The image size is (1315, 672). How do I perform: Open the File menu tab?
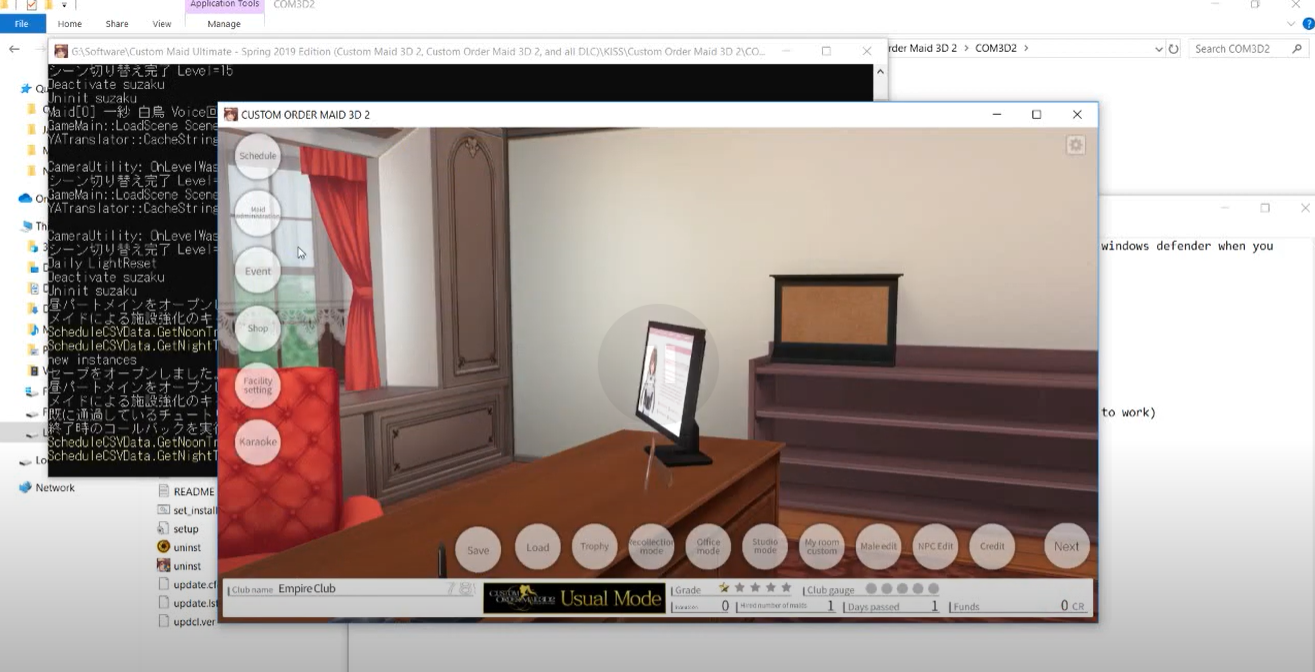21,24
